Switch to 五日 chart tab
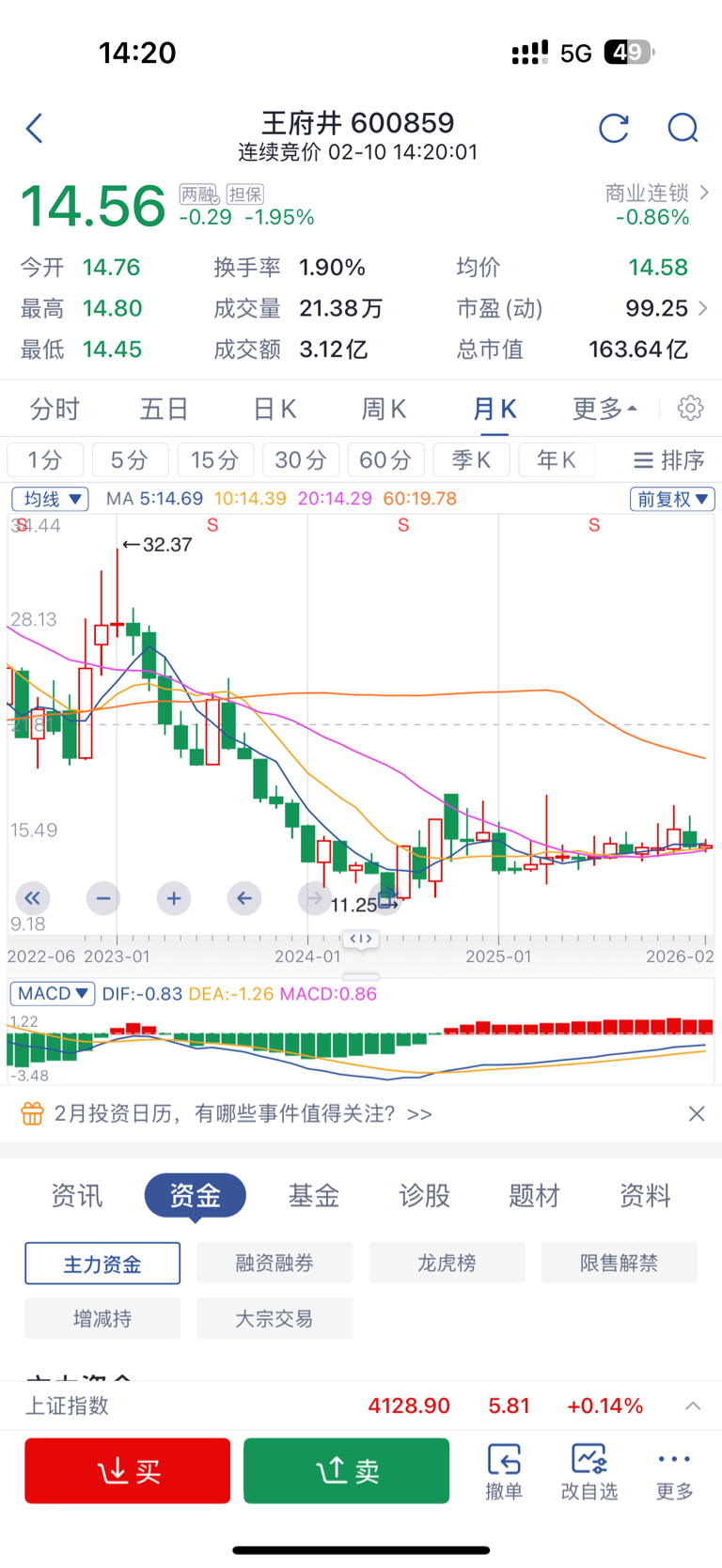The height and width of the screenshot is (1568, 722). (x=165, y=409)
